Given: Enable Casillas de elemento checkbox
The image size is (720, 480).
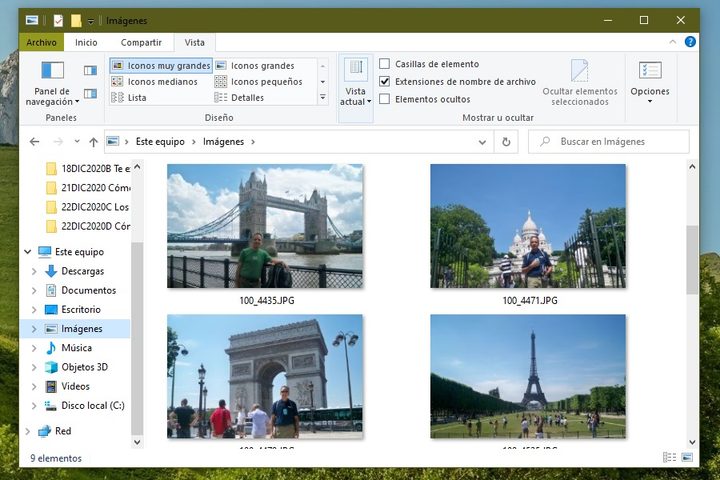Looking at the screenshot, I should coord(385,64).
